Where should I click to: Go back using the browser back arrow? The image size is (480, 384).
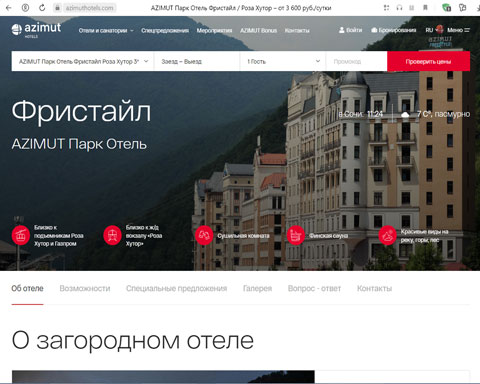[x=9, y=8]
